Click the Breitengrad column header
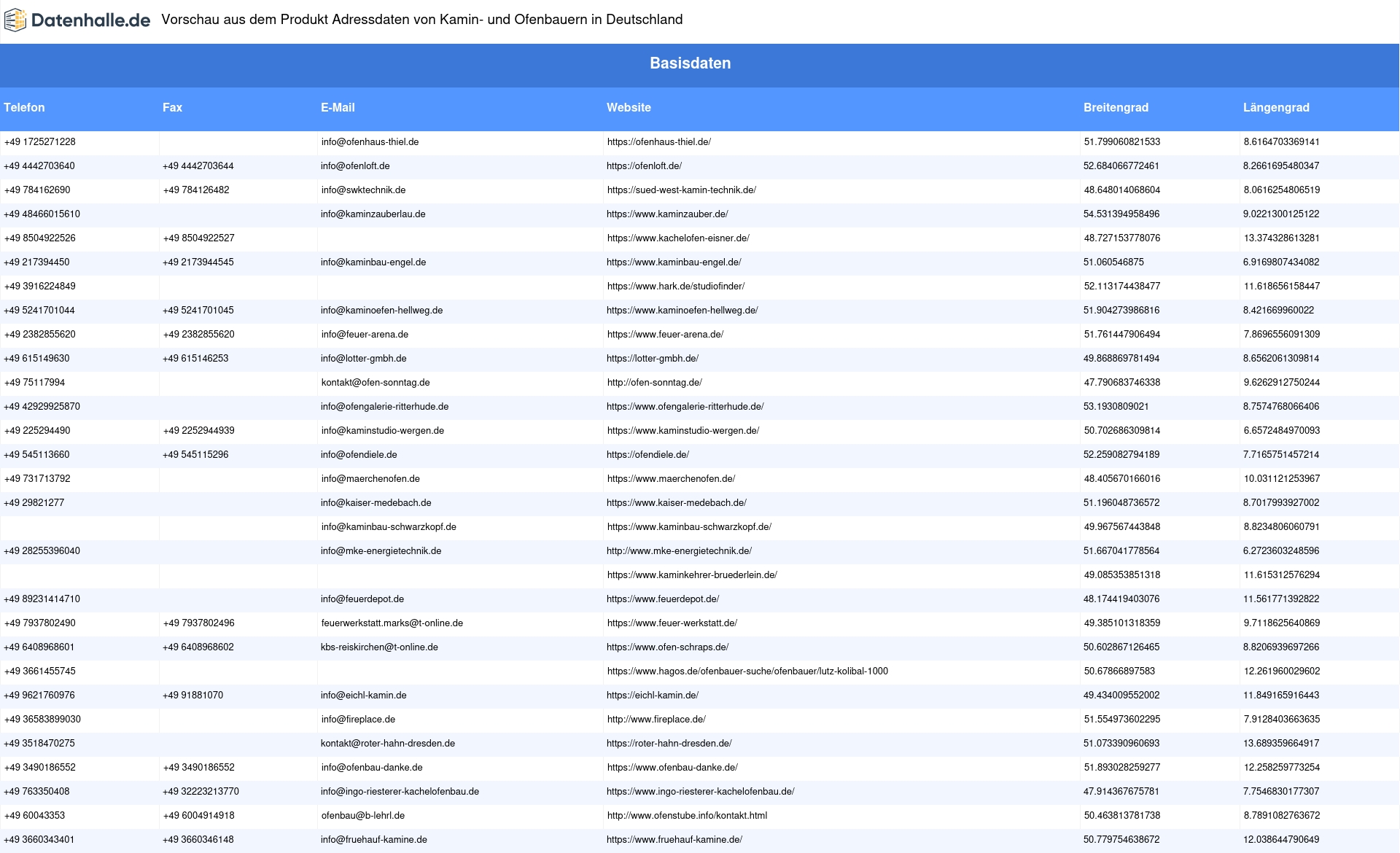Image resolution: width=1400 pixels, height=853 pixels. coord(1116,107)
